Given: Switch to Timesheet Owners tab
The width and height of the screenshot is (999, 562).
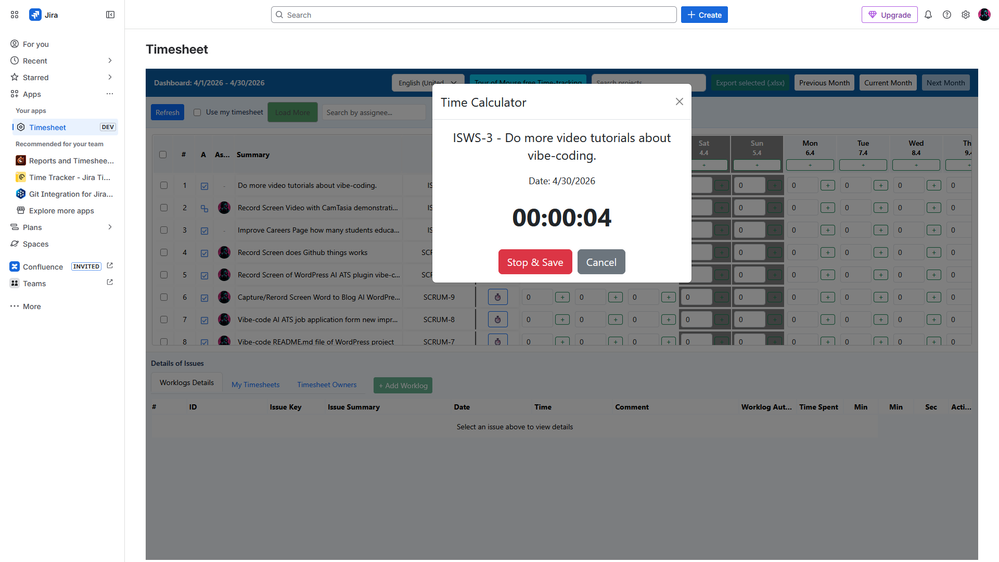Looking at the screenshot, I should click(327, 384).
